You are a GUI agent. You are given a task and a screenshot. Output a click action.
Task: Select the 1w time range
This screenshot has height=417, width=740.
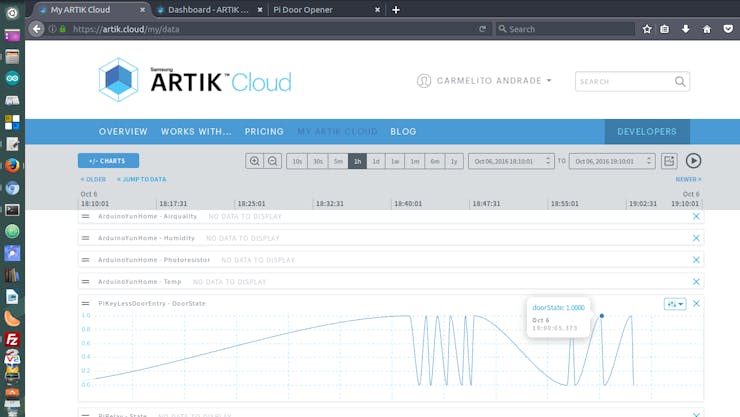pyautogui.click(x=395, y=161)
